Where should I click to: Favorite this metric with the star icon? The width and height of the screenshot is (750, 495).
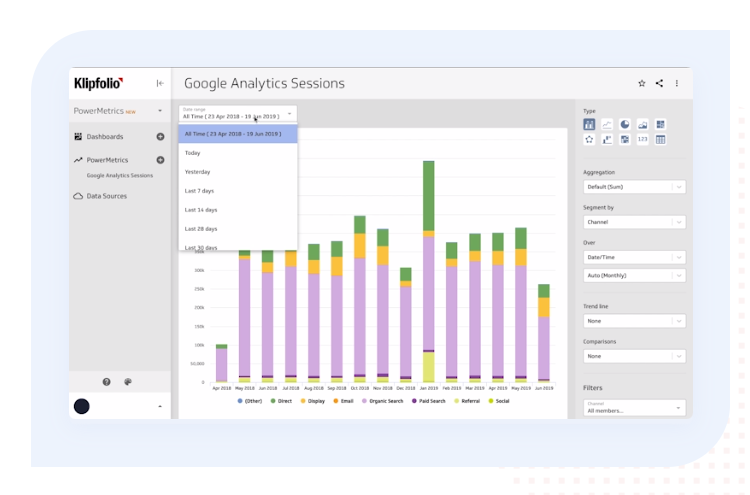tap(642, 83)
